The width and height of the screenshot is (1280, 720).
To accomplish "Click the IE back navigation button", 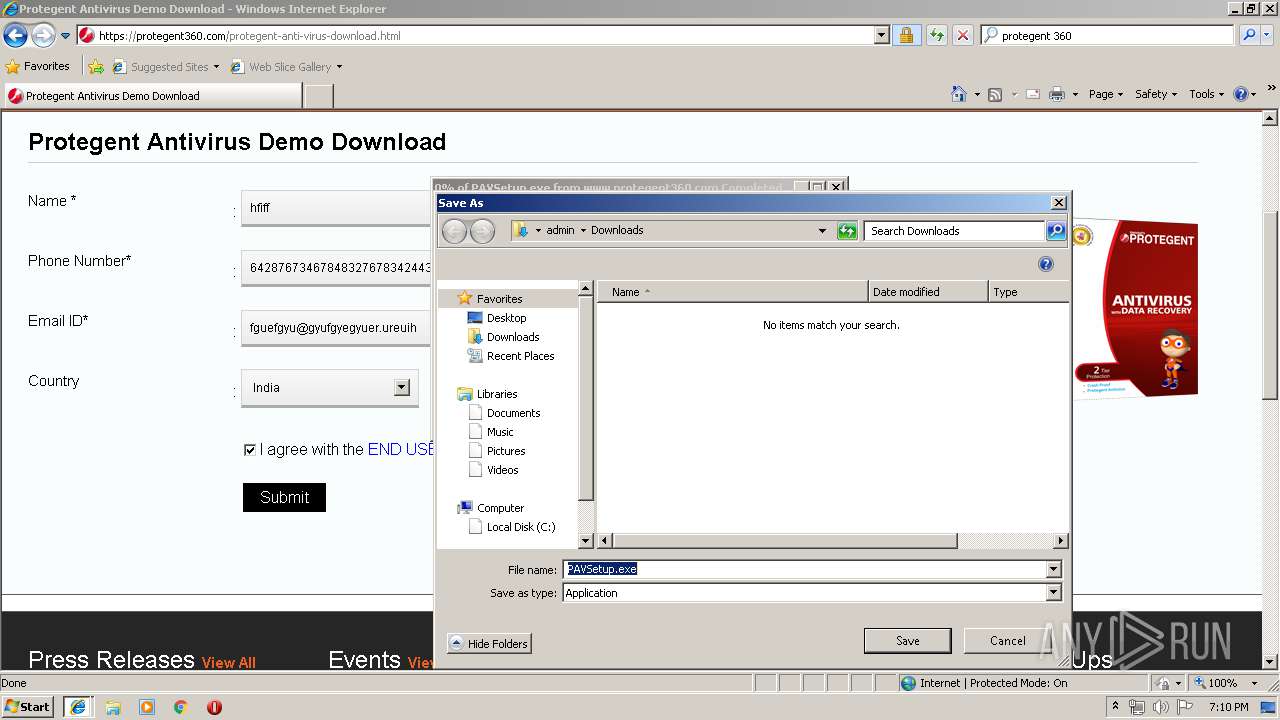I will pos(15,35).
